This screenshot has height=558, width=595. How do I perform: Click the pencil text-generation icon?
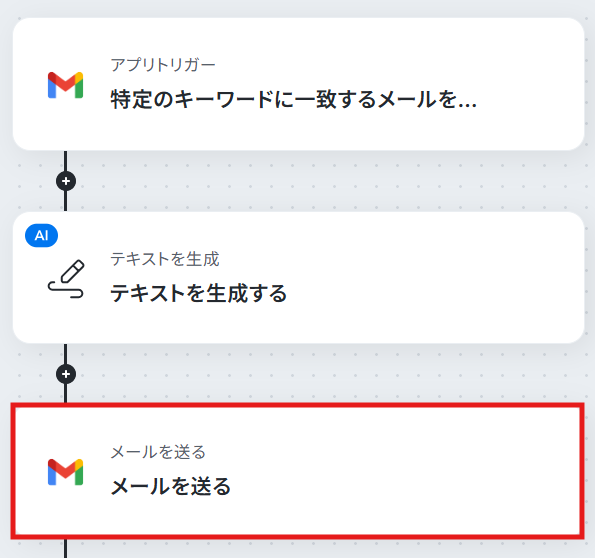pyautogui.click(x=66, y=279)
